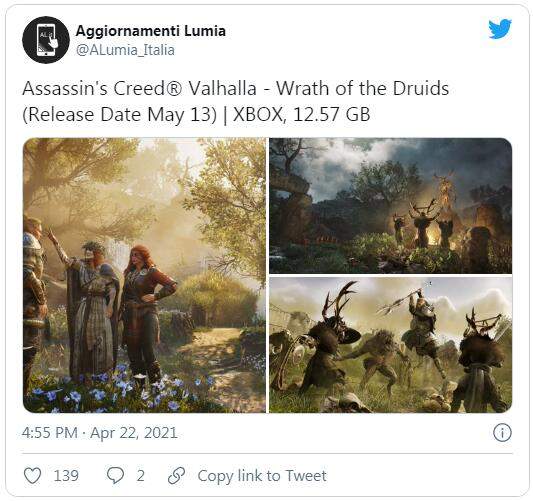Click the Twitter bird logo
The image size is (533, 501).
click(x=500, y=29)
